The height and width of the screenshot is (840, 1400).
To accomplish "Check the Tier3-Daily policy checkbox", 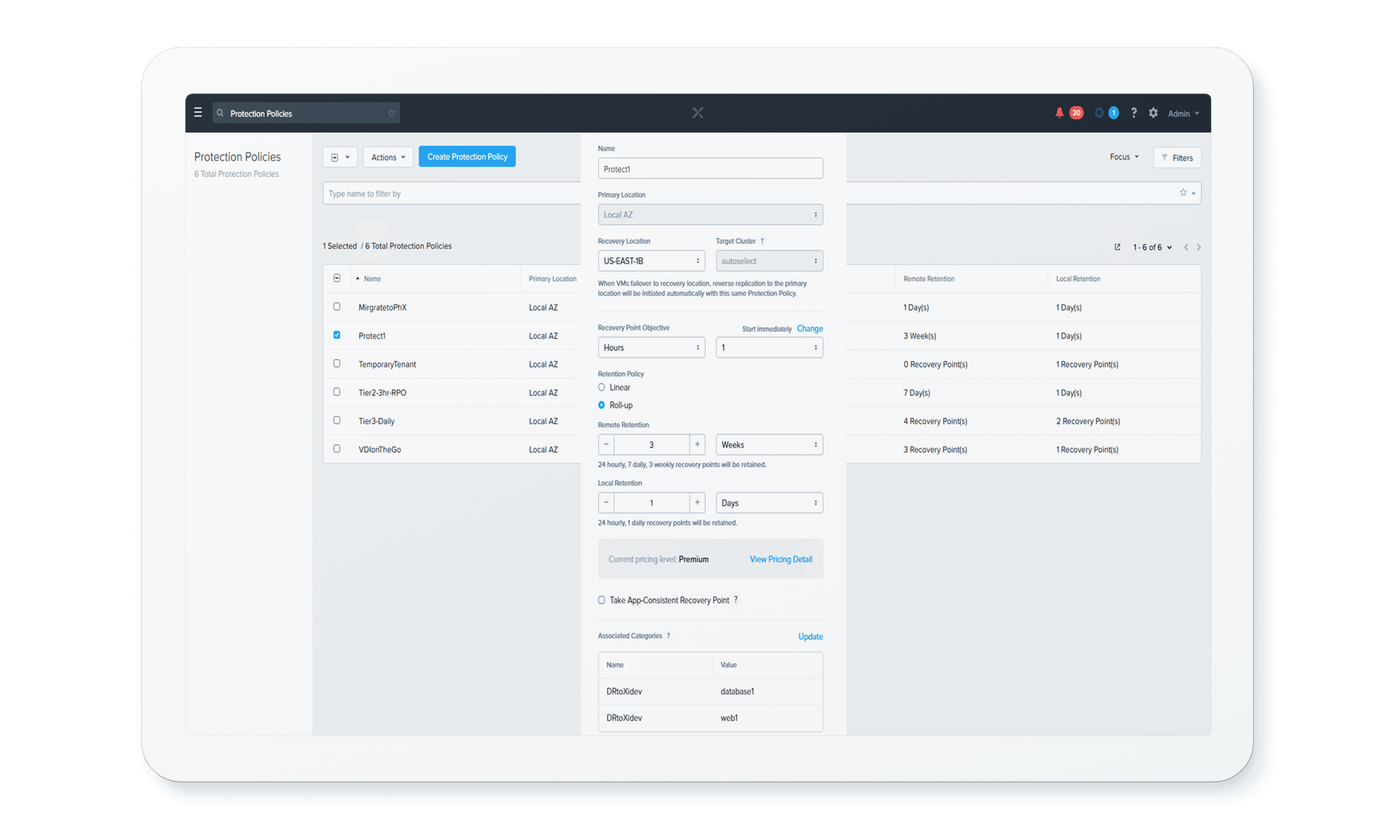I will click(337, 421).
